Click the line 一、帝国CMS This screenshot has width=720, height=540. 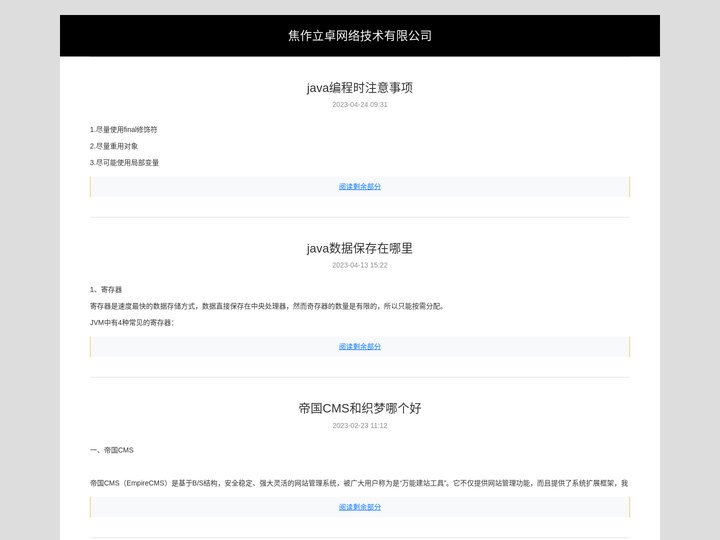pos(112,450)
